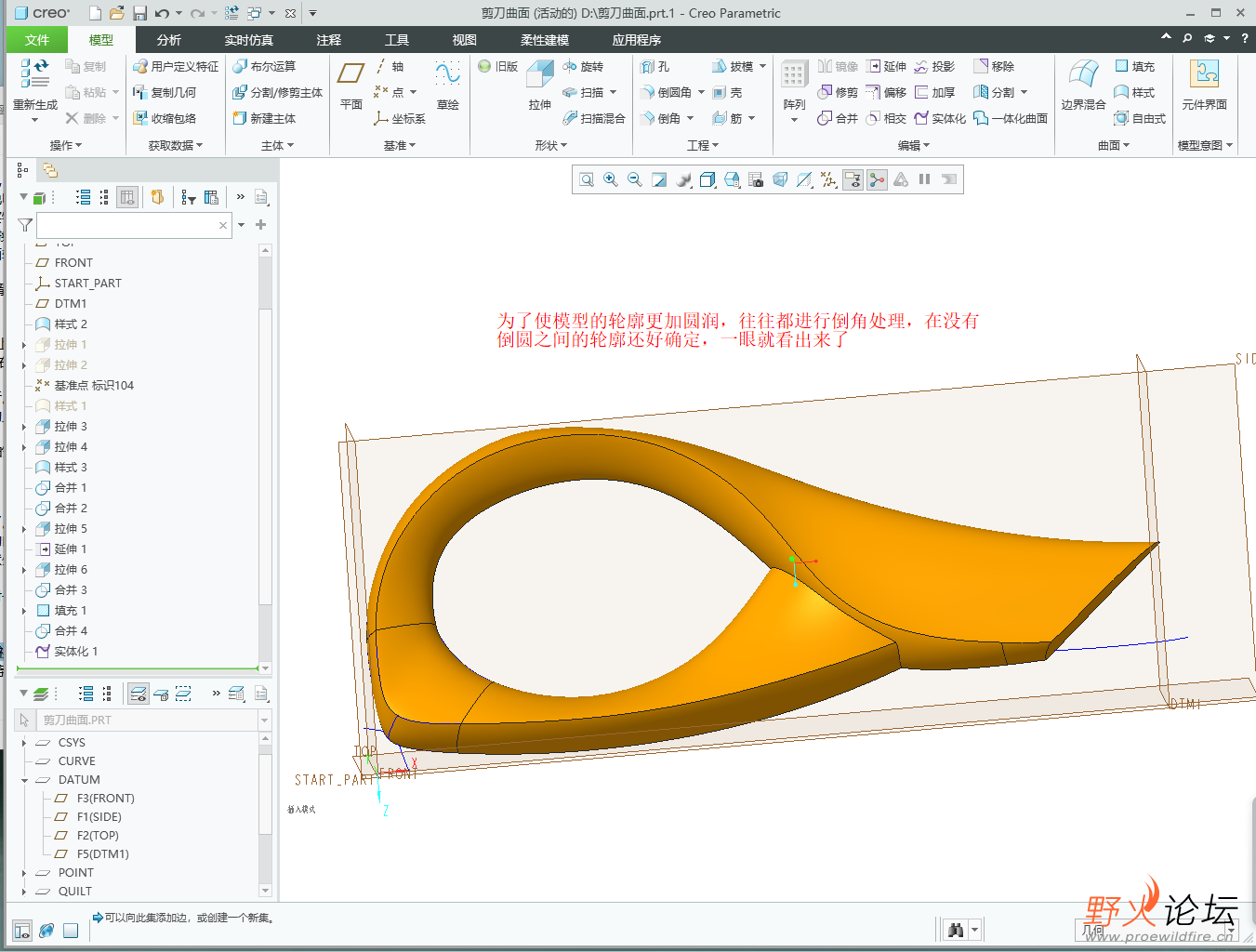Open the 工程 group dropdown
Viewport: 1256px width, 952px height.
(x=703, y=146)
